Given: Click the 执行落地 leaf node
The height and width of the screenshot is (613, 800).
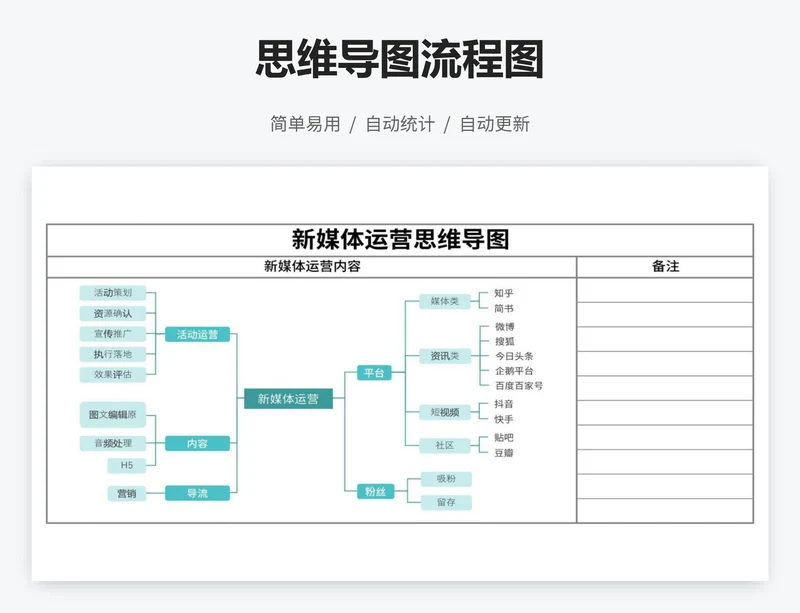Looking at the screenshot, I should [x=113, y=354].
